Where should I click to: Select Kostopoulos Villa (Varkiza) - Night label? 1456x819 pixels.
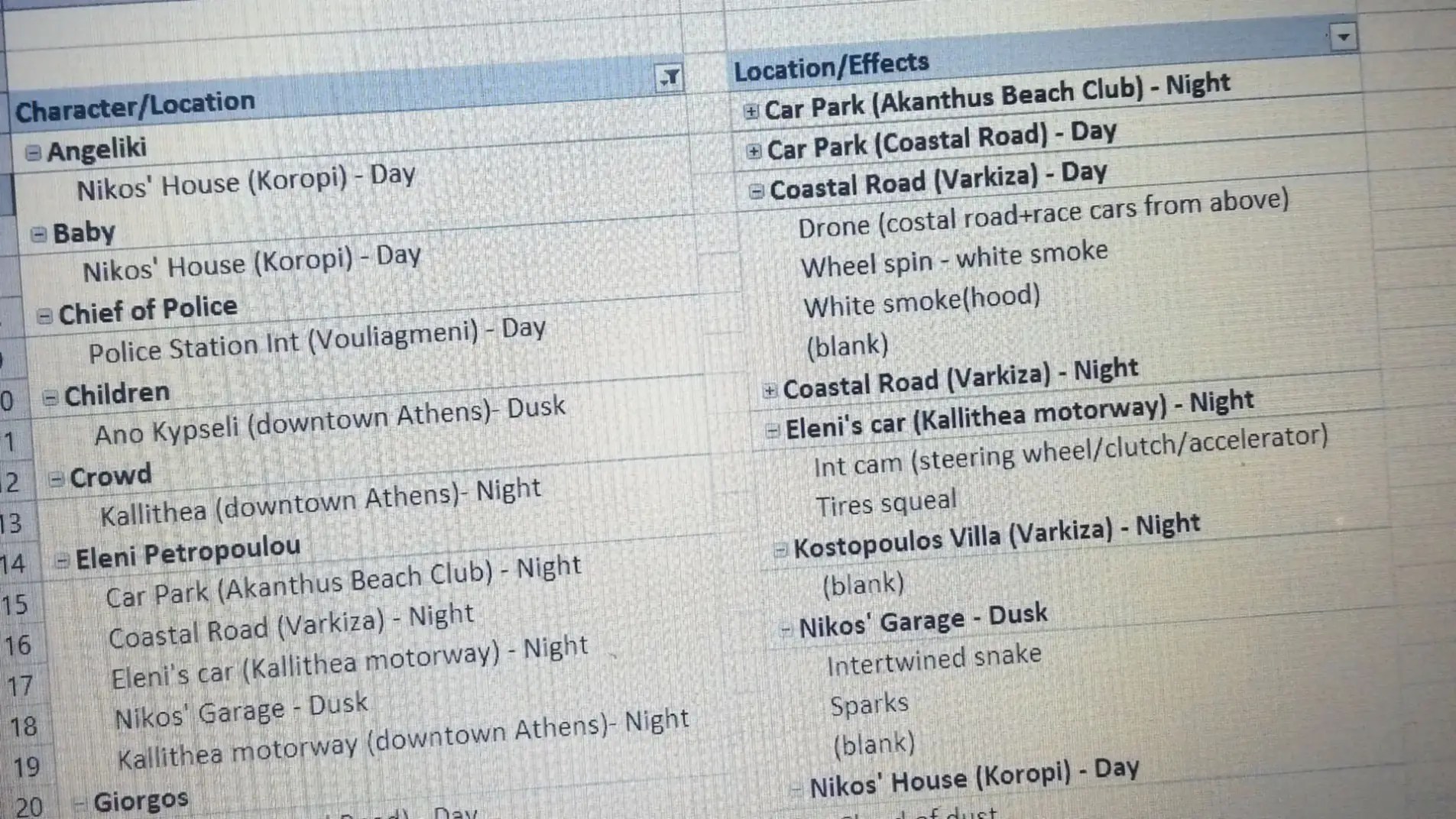997,537
